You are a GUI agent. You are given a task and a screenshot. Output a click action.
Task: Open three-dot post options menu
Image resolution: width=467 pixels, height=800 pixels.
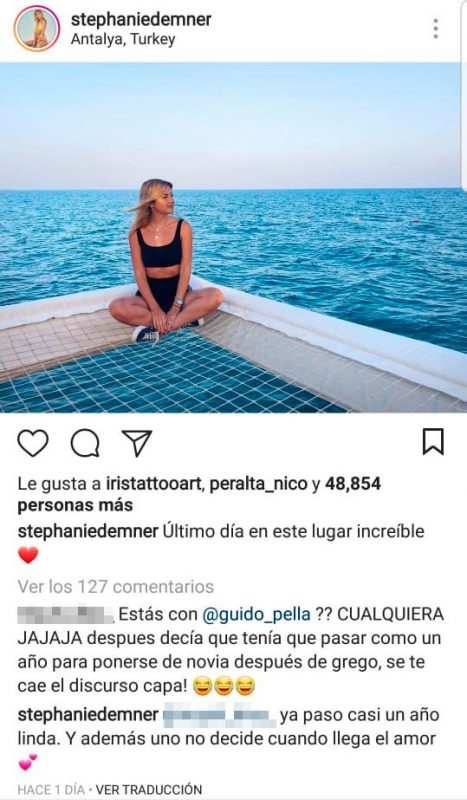(x=435, y=29)
